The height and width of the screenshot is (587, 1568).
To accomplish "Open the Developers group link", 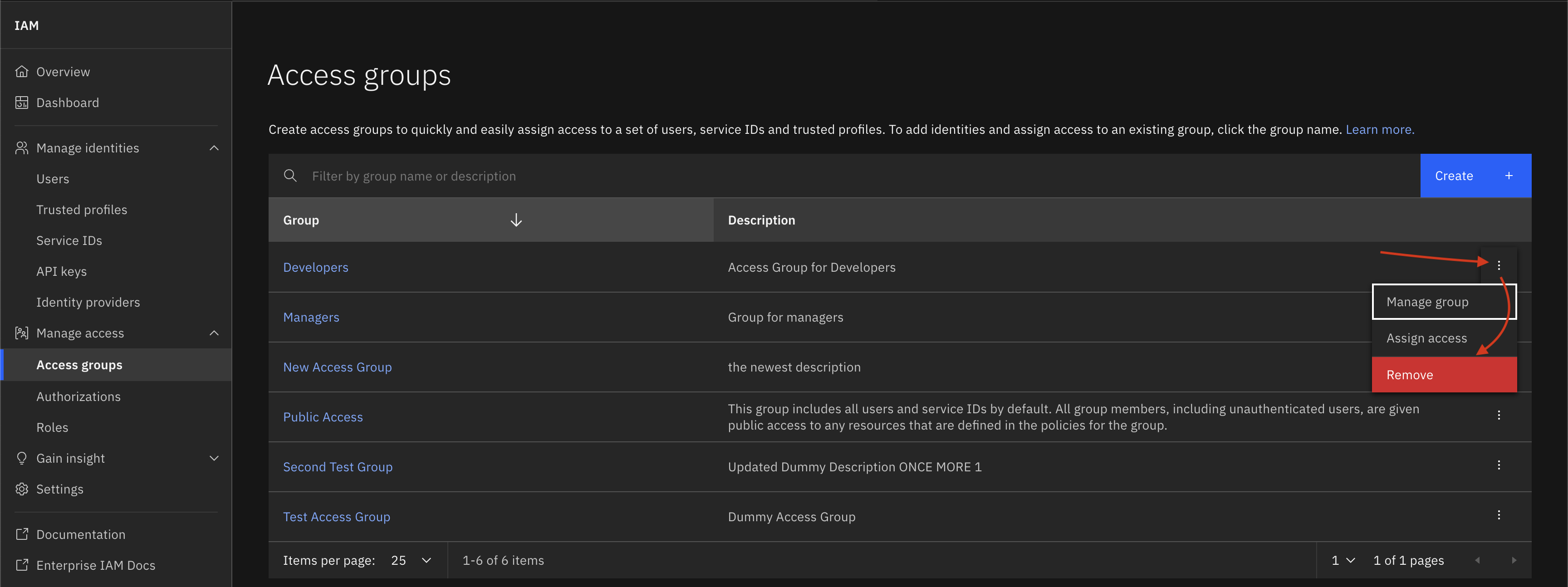I will (x=315, y=267).
